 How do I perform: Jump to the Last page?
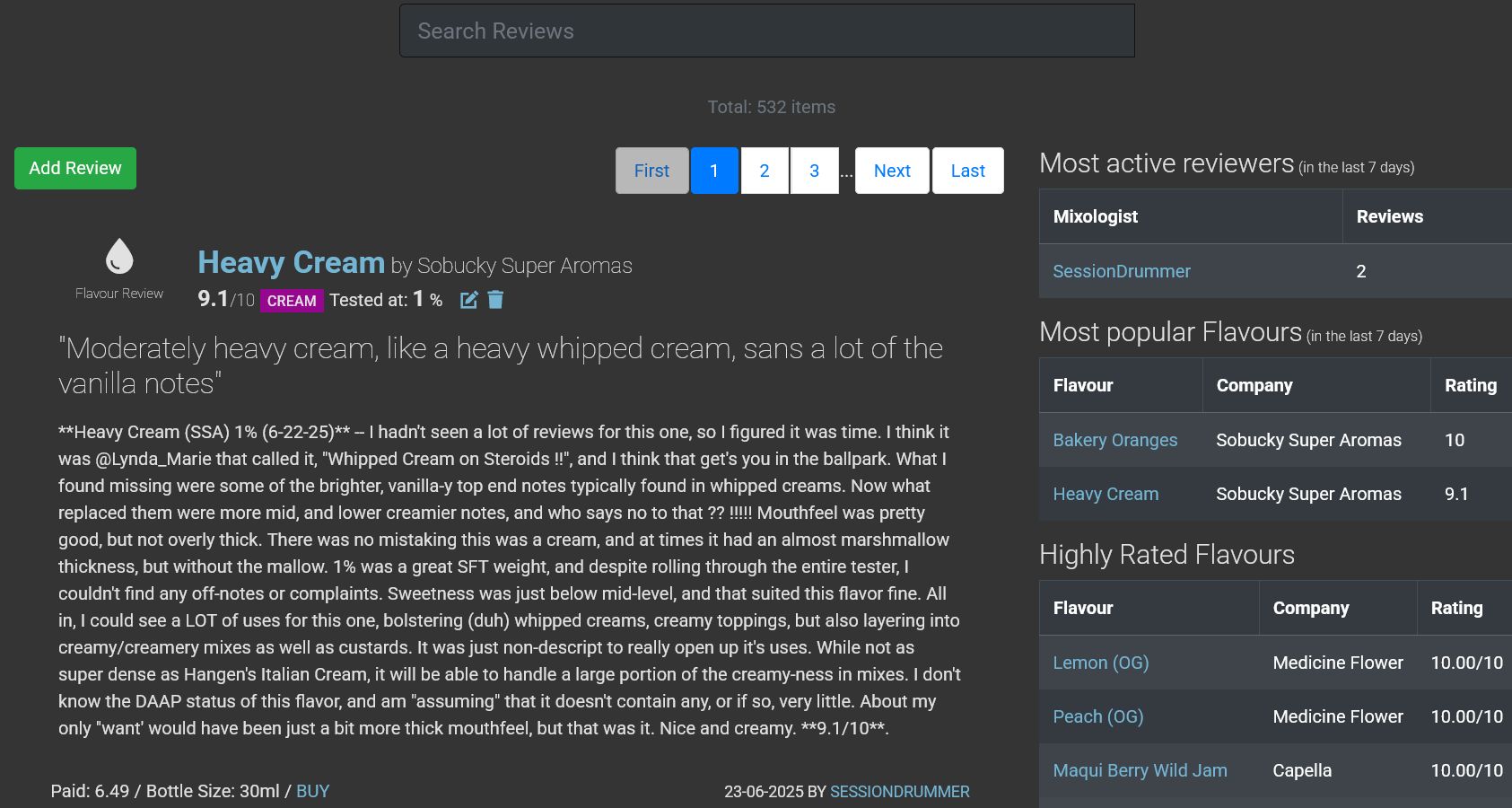[968, 171]
